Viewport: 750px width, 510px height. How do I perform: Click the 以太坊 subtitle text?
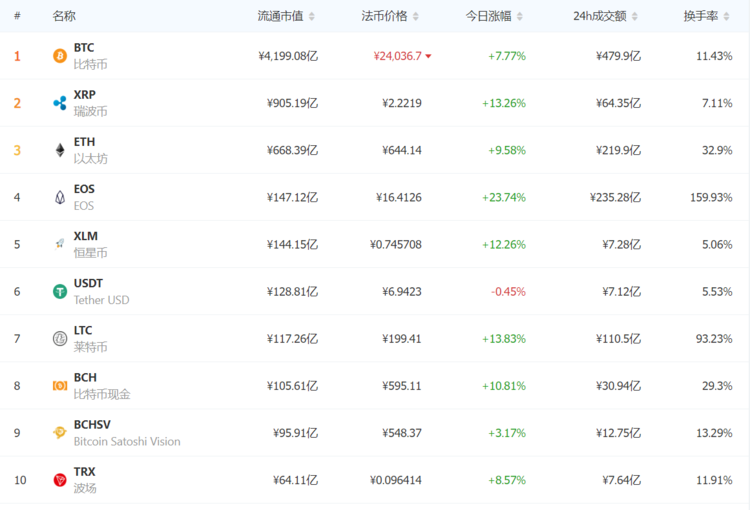[90, 158]
